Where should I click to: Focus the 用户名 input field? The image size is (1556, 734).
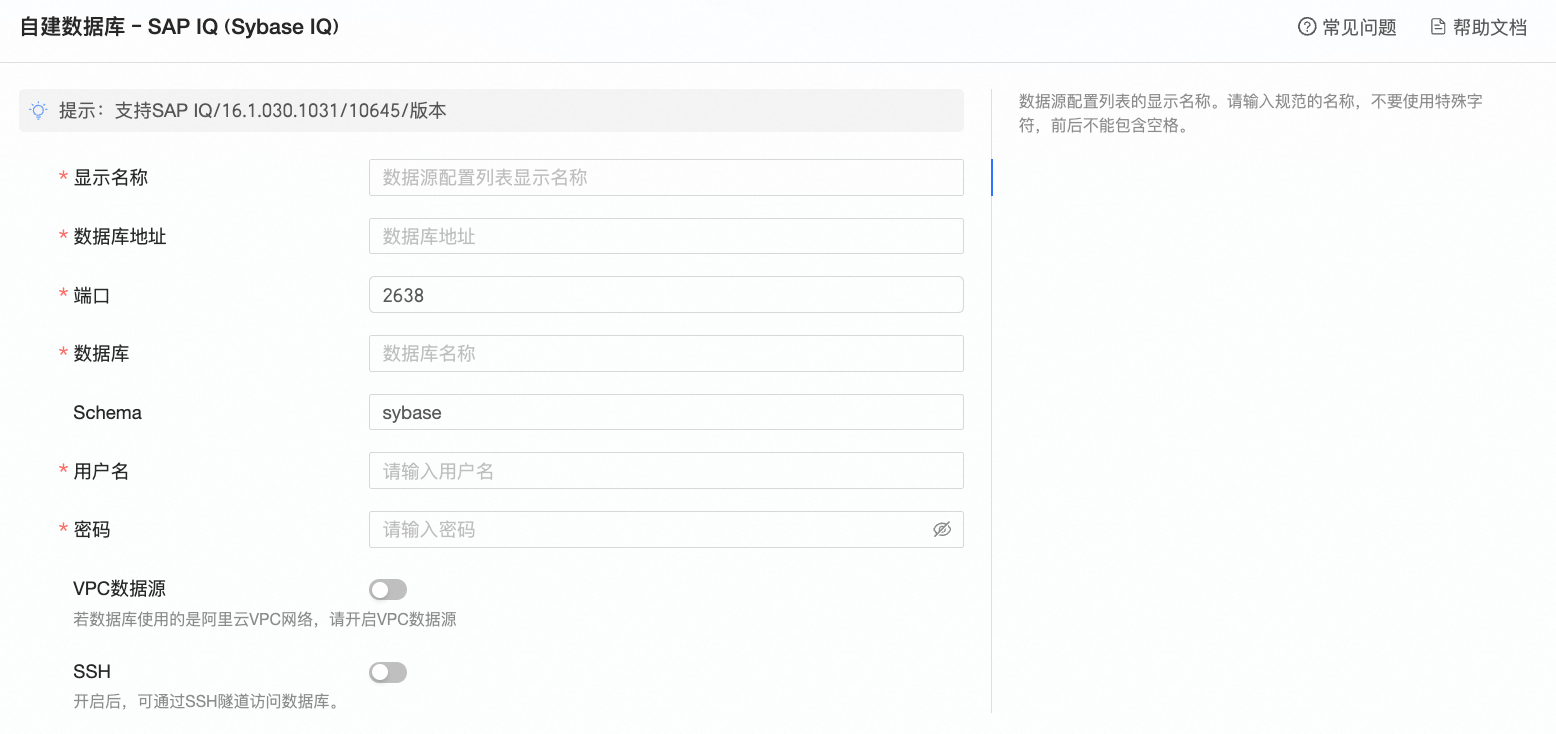(x=666, y=471)
